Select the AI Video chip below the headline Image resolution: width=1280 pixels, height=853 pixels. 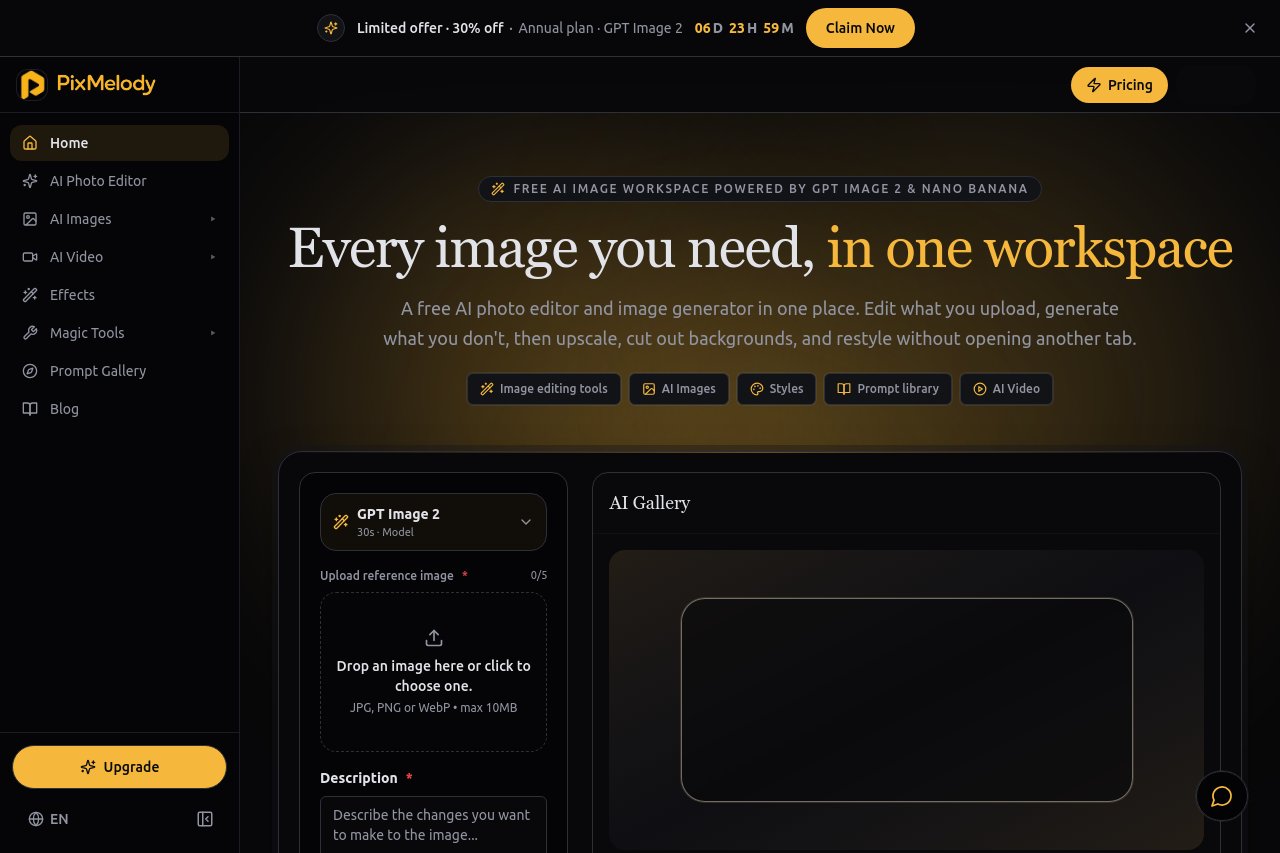1006,389
